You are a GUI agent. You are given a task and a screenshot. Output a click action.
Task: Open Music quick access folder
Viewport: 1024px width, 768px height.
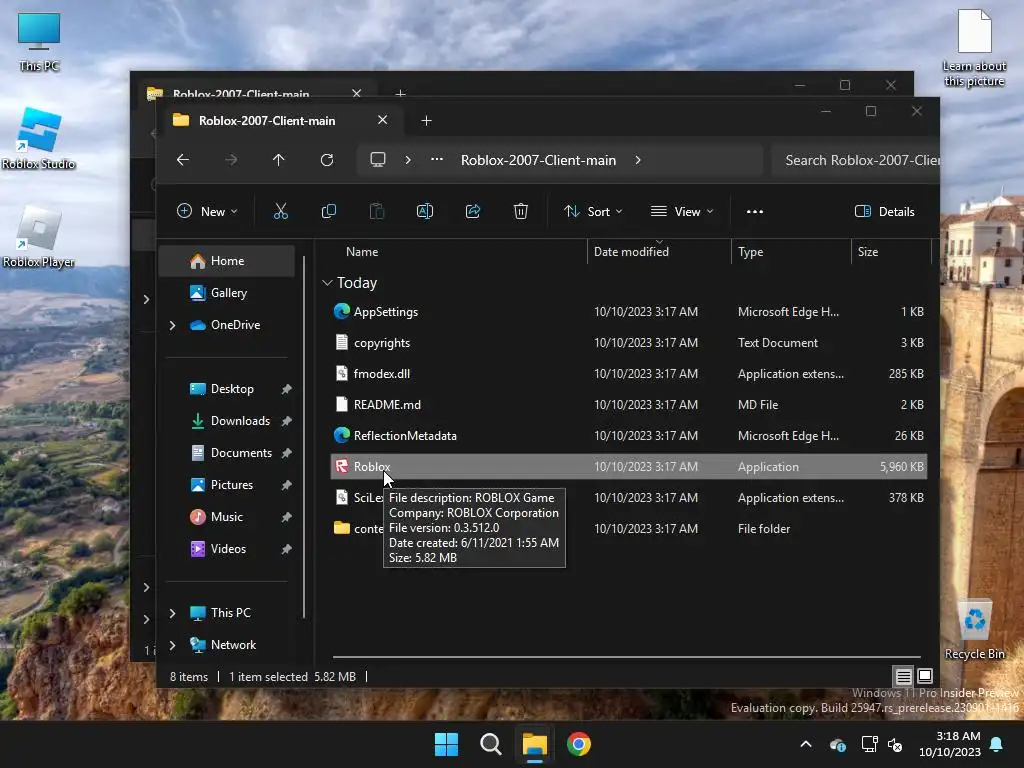coord(227,517)
